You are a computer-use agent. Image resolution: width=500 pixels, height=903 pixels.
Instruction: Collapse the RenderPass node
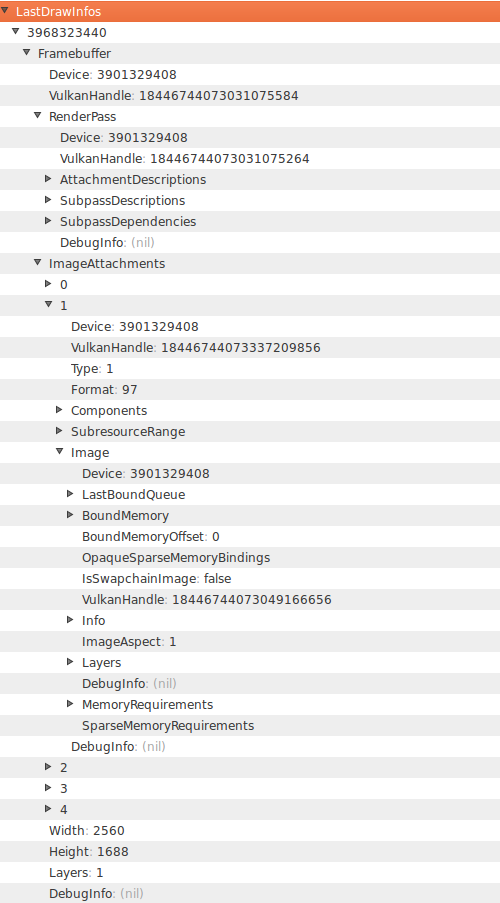37,115
